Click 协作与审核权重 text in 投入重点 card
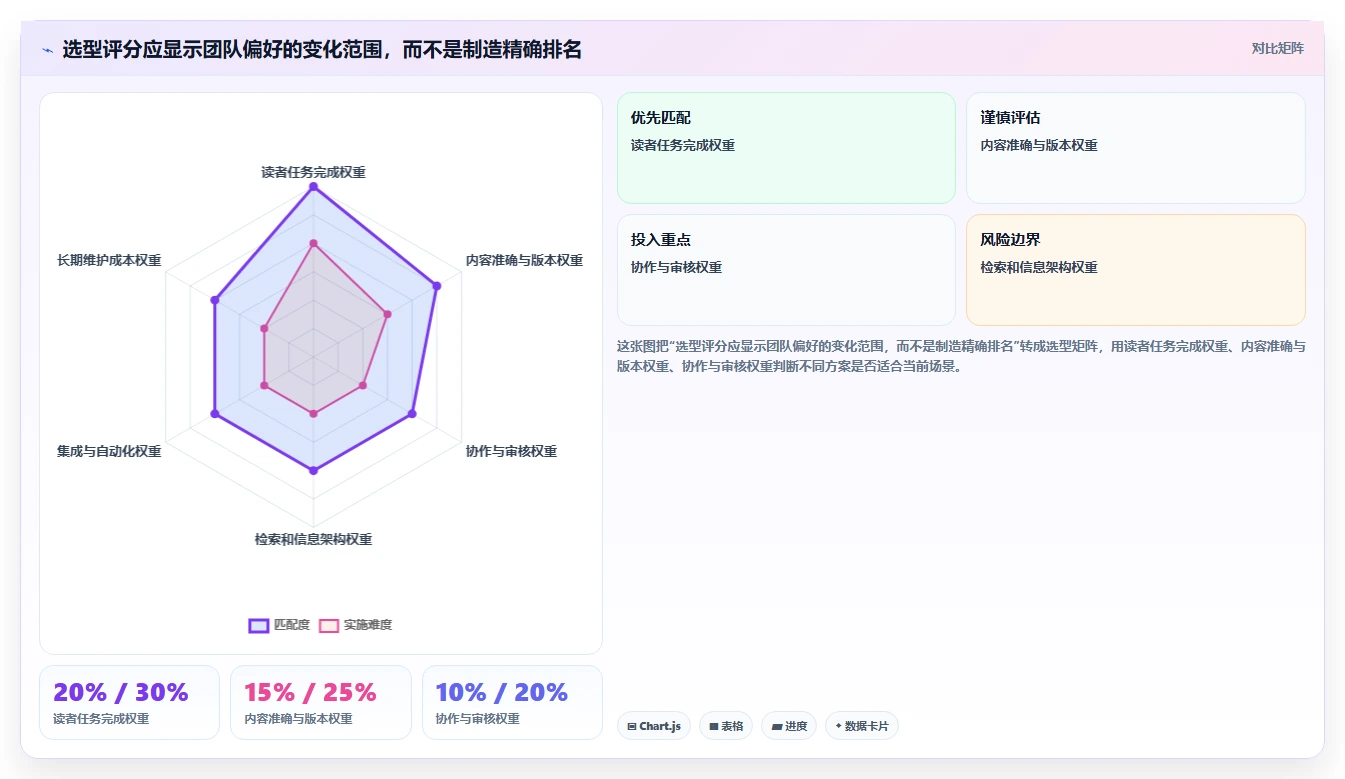 (676, 267)
